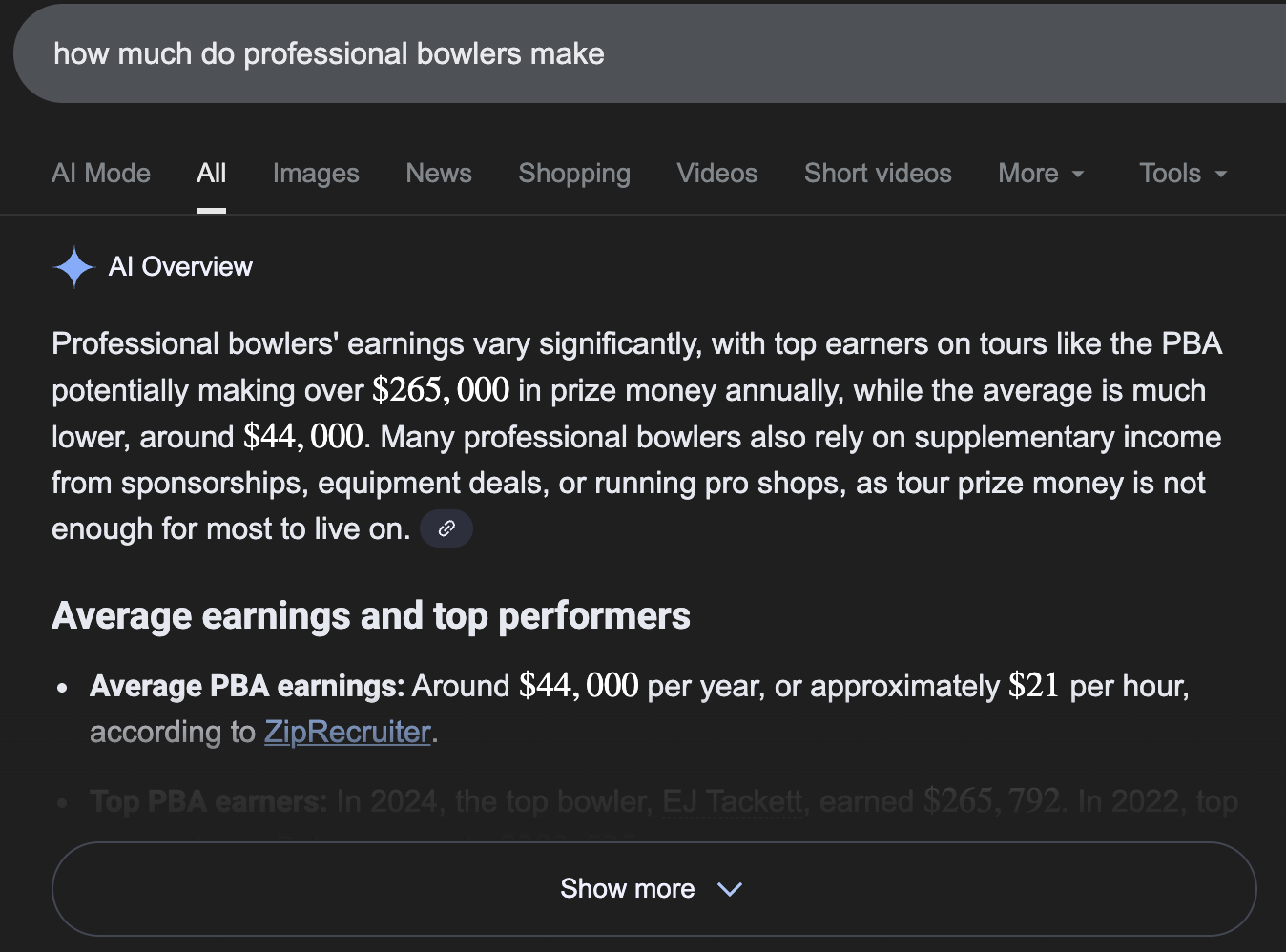
Task: Follow the ZipRecruiter link
Action: (x=347, y=732)
